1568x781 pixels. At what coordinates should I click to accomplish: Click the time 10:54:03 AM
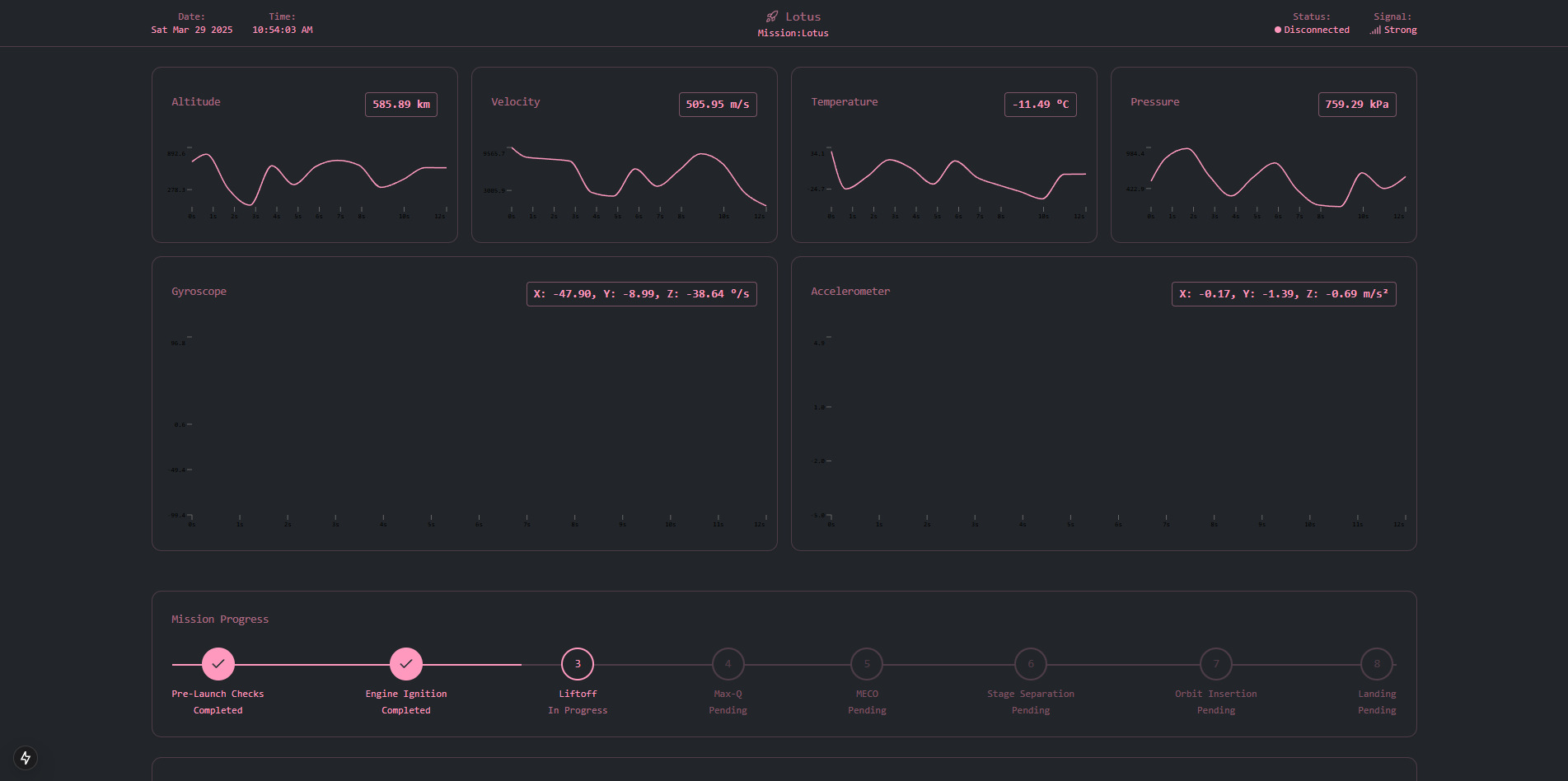(283, 30)
